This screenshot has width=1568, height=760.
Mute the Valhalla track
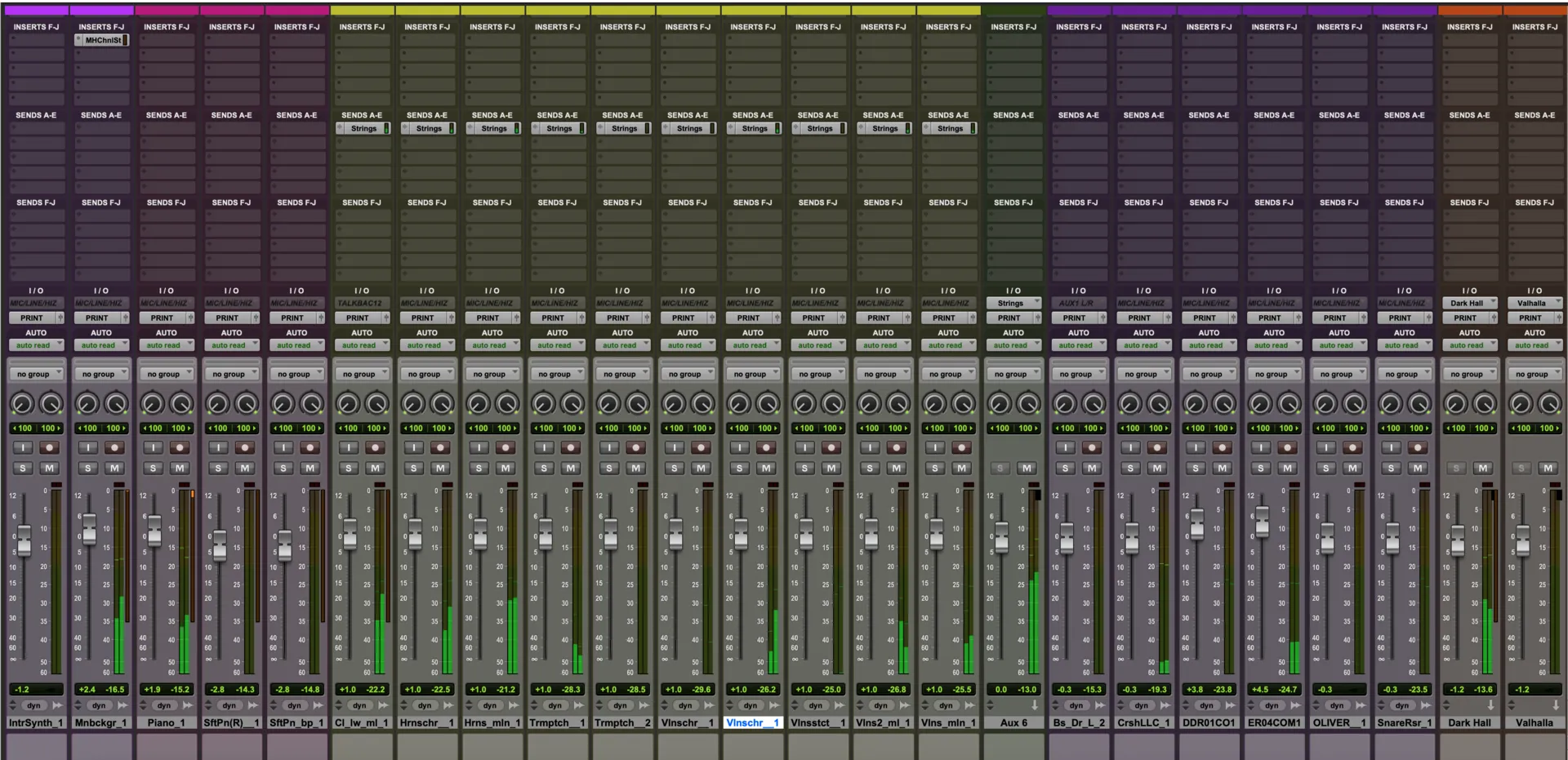coord(1548,468)
